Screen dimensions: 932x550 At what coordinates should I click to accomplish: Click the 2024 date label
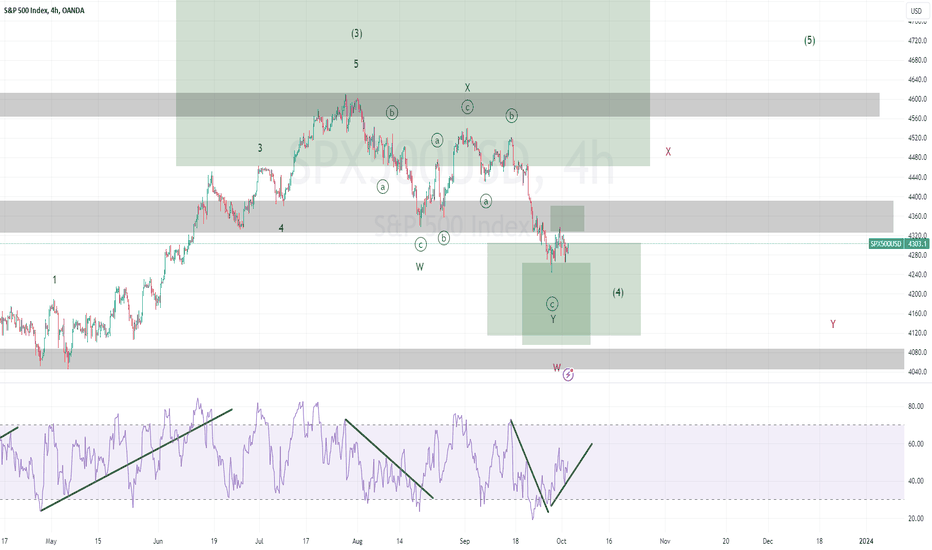point(867,541)
